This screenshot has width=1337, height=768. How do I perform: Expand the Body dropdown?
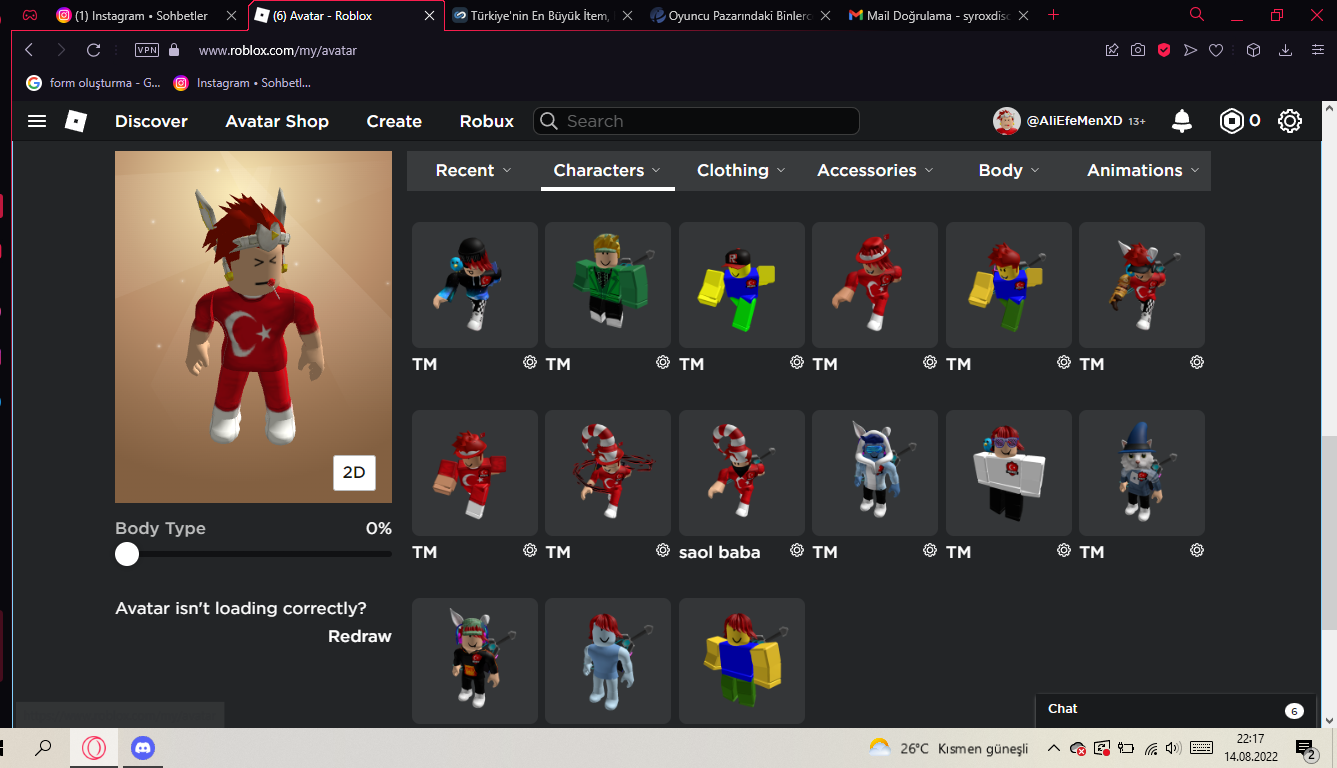tap(1009, 170)
